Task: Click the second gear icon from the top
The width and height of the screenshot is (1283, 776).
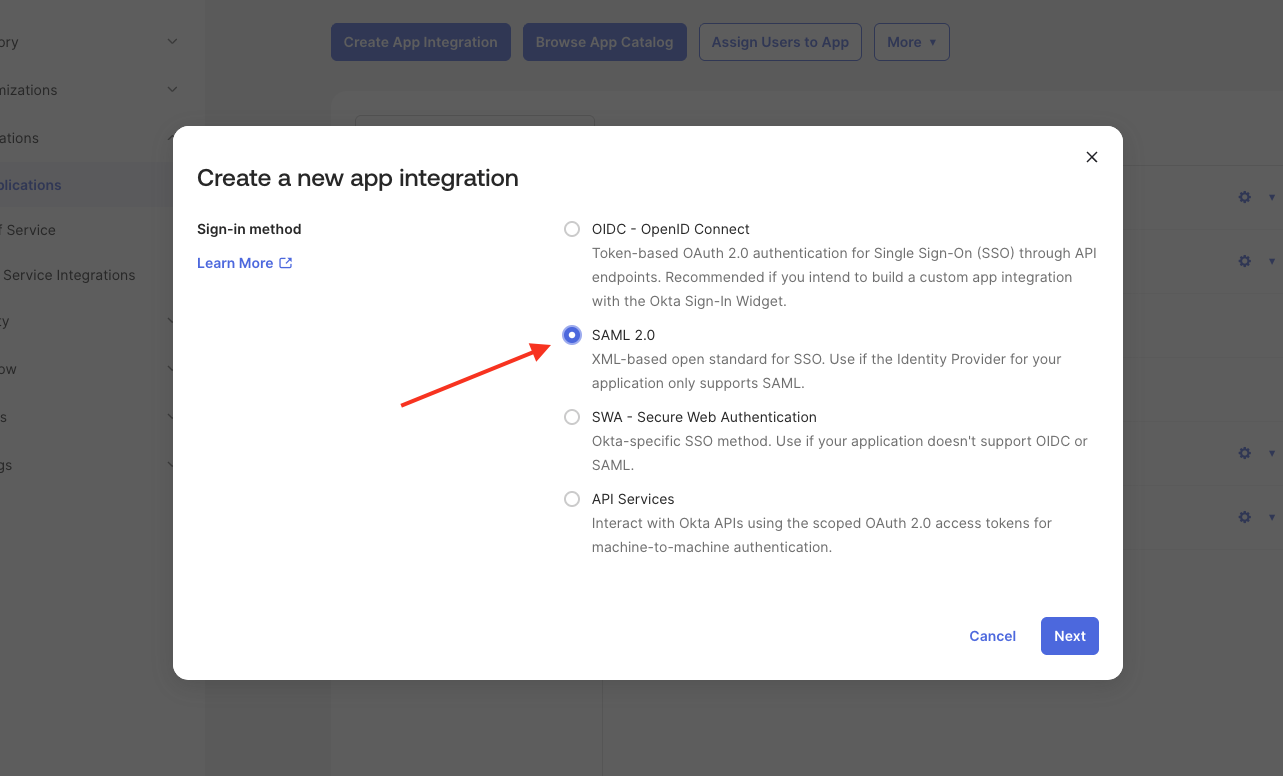Action: 1245,261
